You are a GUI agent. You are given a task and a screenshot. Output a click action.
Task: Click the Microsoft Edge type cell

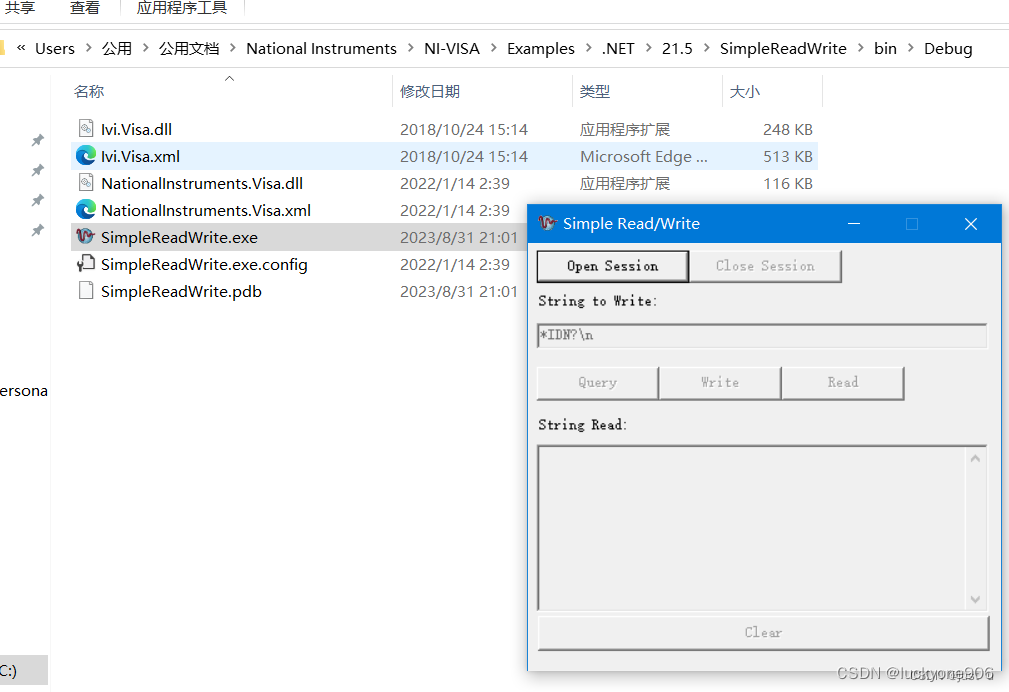point(643,156)
